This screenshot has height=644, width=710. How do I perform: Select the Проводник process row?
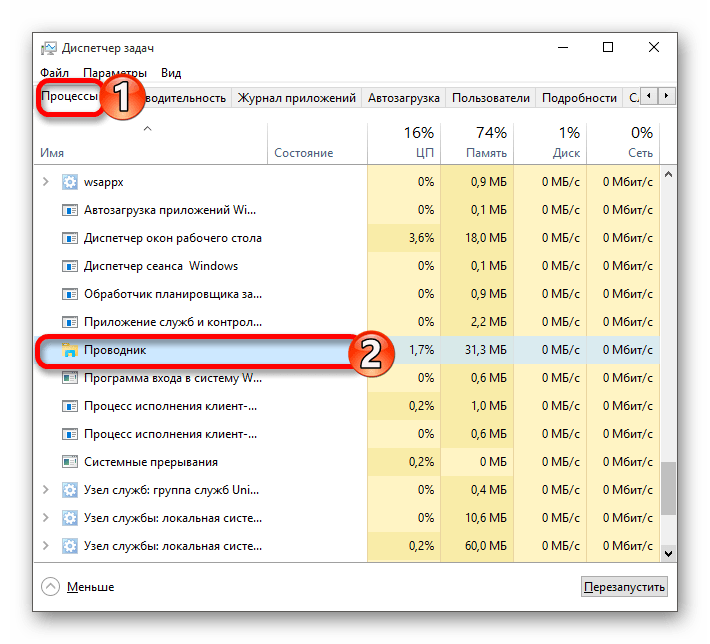pos(347,350)
